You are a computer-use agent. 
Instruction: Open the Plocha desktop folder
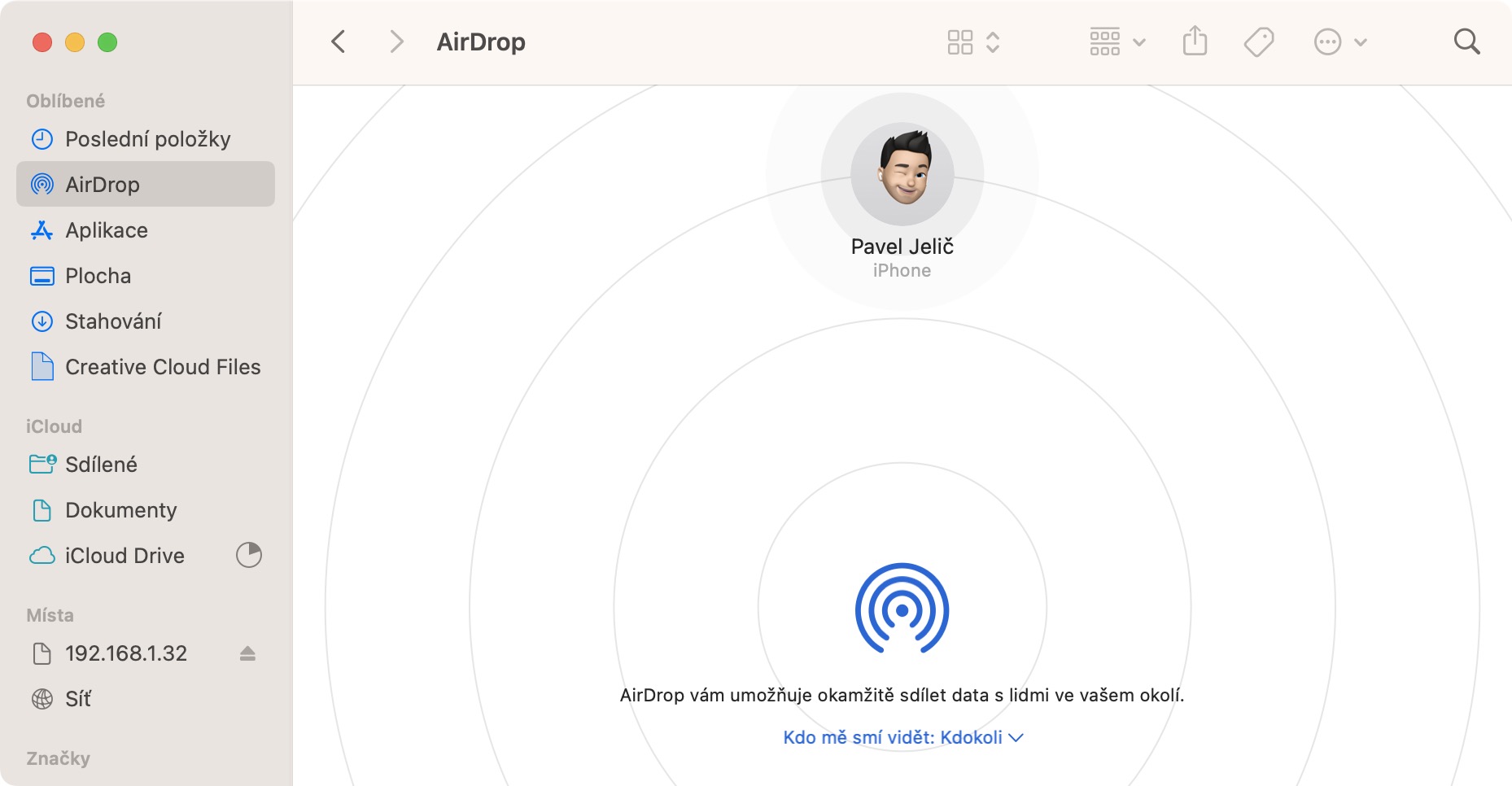click(x=98, y=276)
